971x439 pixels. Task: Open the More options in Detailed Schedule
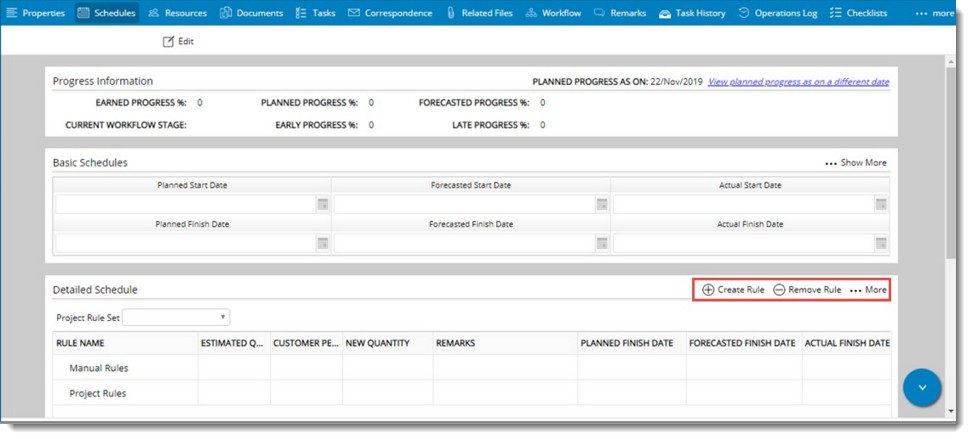(868, 290)
